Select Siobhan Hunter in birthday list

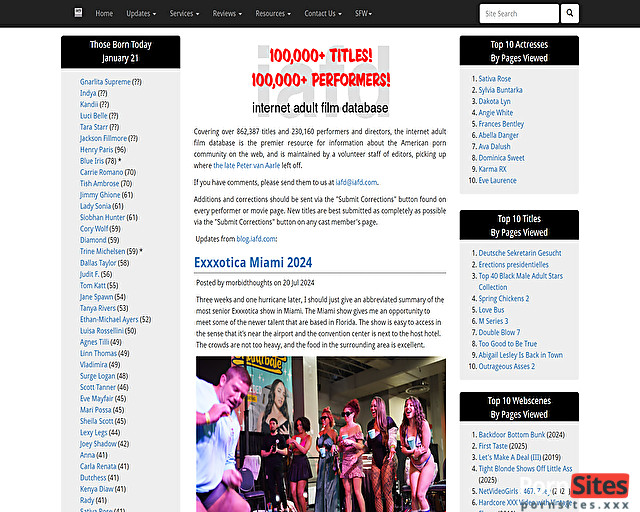[x=102, y=217]
